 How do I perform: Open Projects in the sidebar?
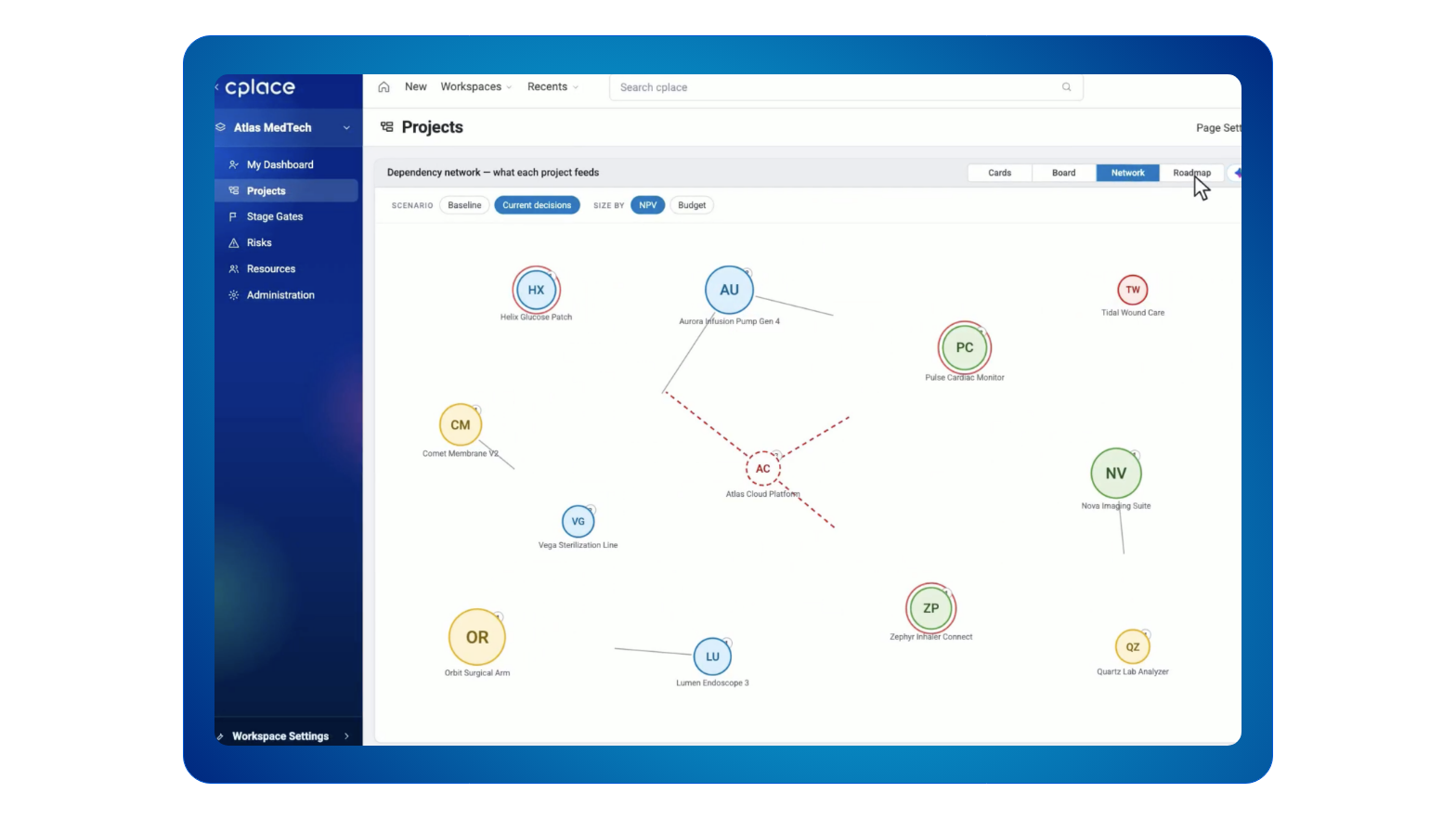coord(286,190)
